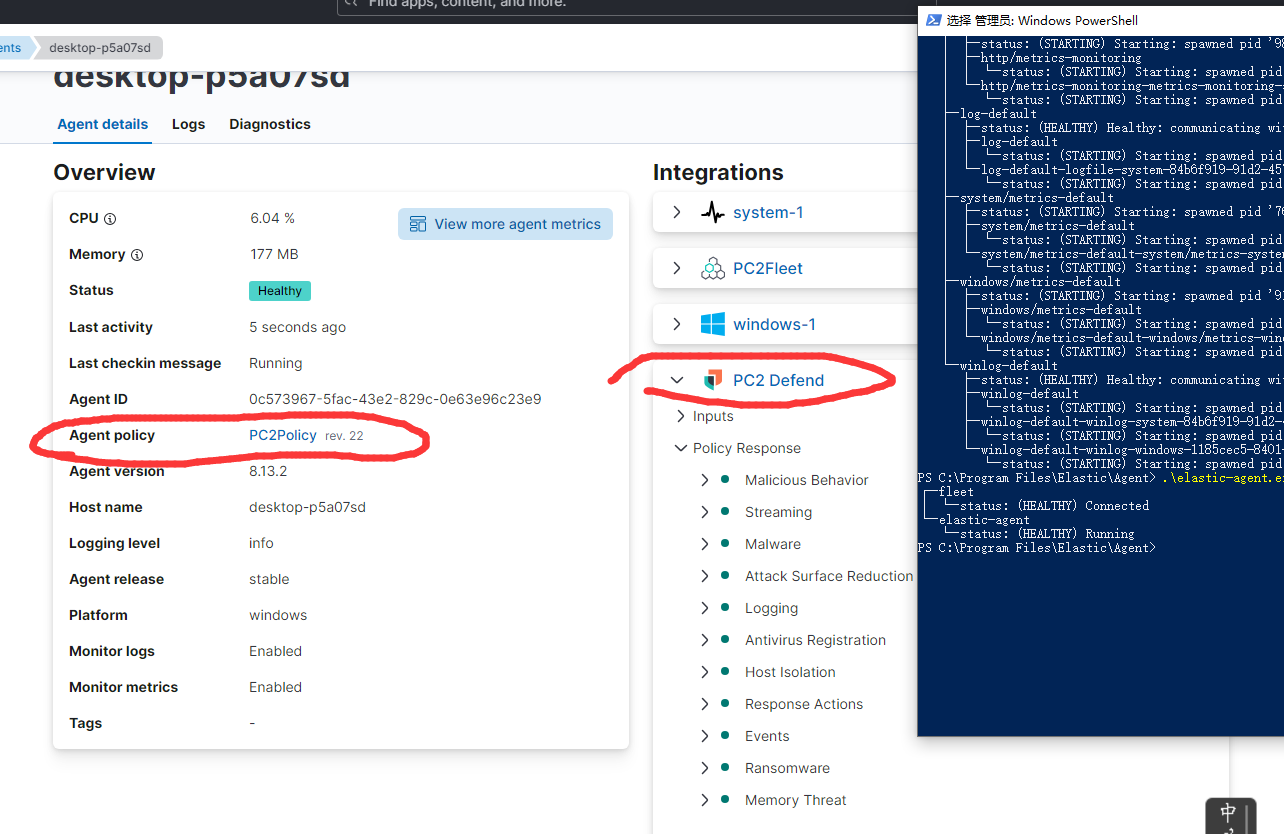Click the final empty PowerShell prompt line
1284x834 pixels.
coord(1036,548)
